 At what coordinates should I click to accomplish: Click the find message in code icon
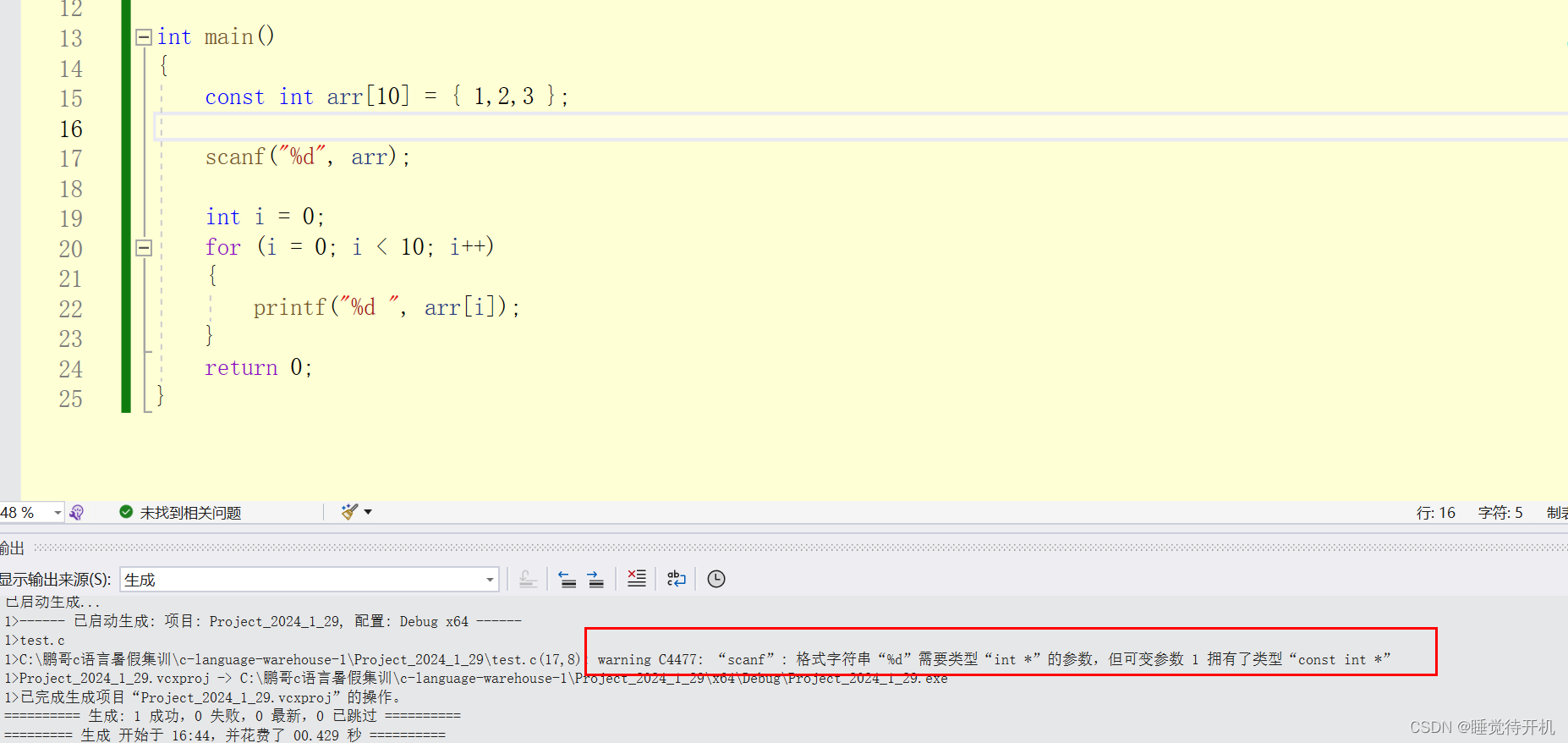[528, 580]
